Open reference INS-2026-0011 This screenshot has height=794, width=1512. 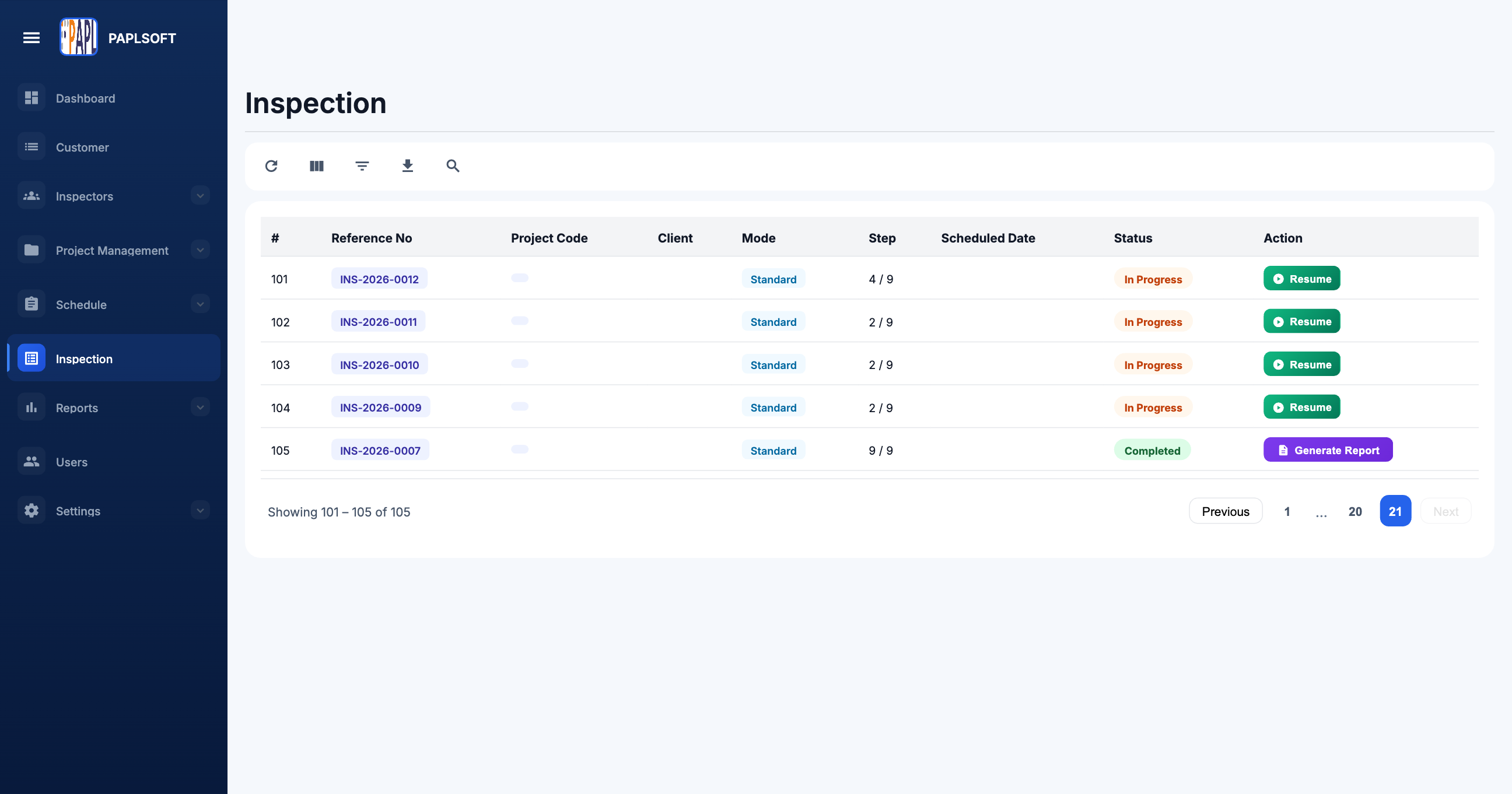378,322
